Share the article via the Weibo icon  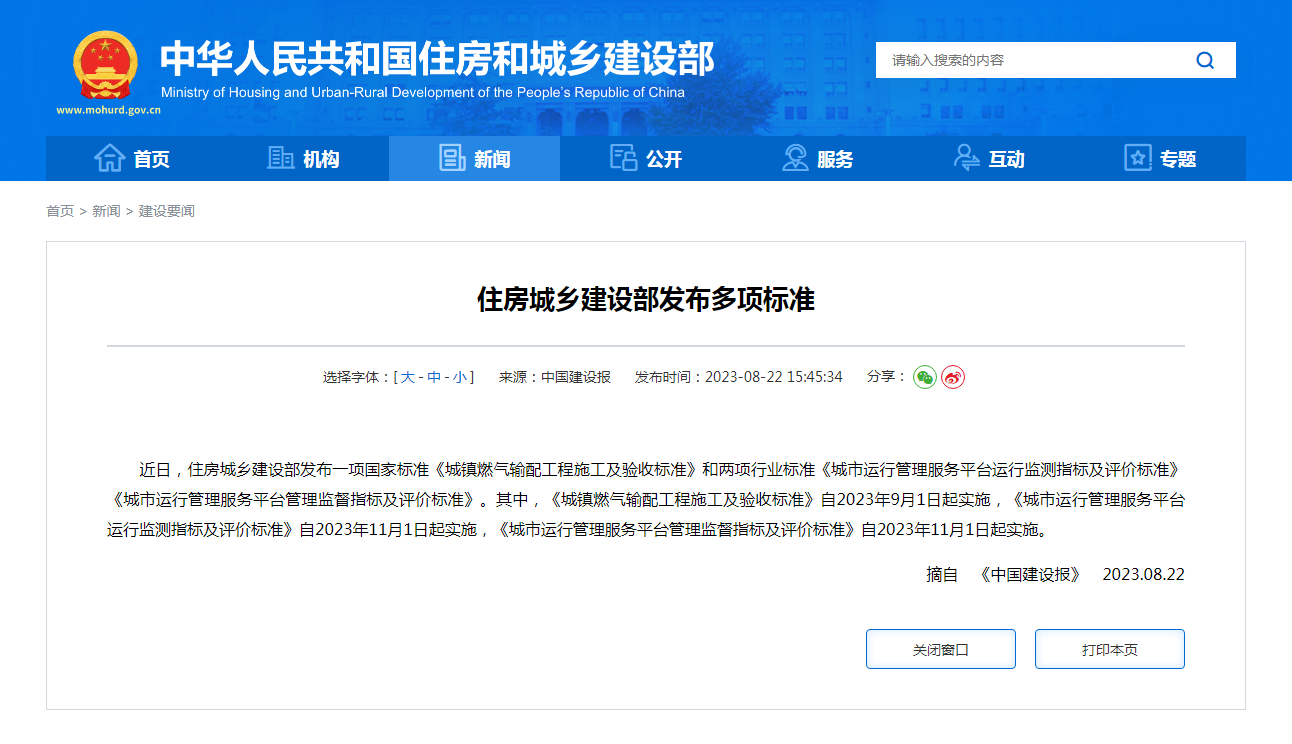point(953,378)
